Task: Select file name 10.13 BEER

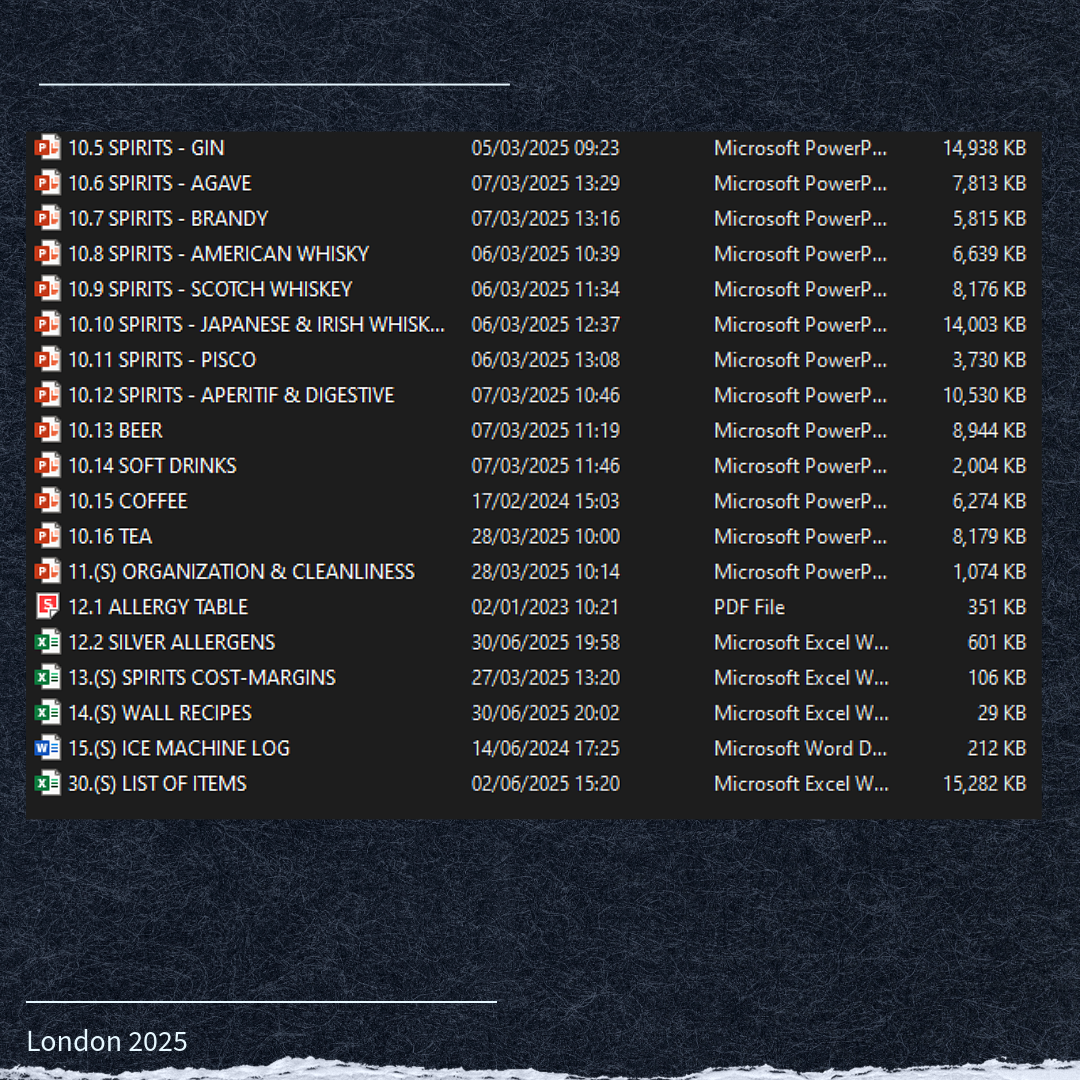Action: click(115, 430)
